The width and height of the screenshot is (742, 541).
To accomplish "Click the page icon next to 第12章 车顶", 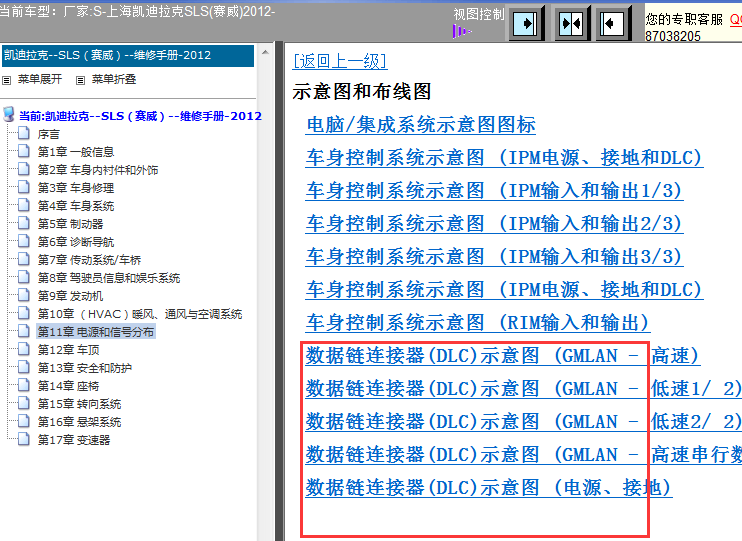I will click(x=24, y=349).
